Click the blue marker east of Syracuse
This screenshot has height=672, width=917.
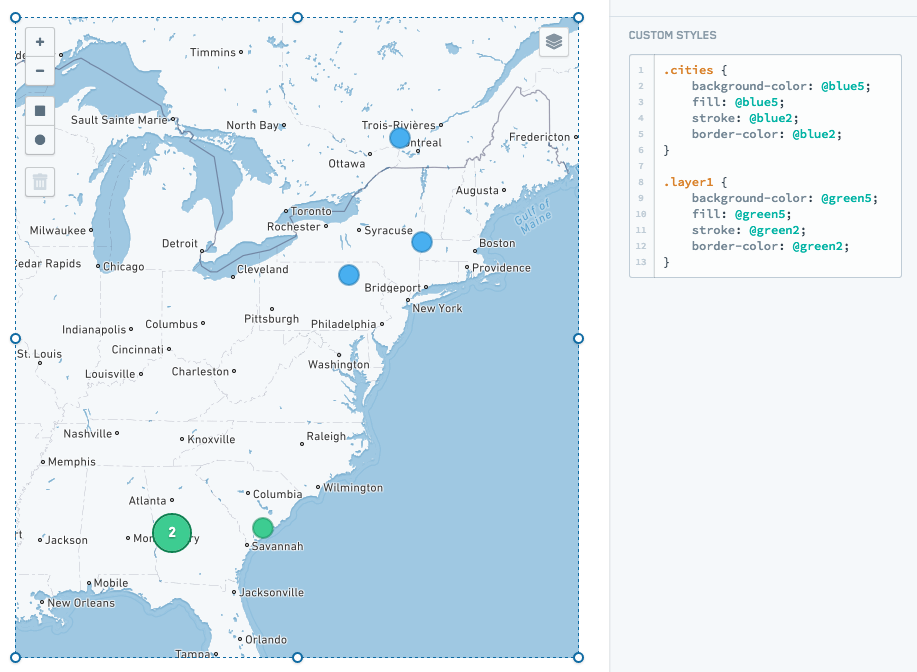point(422,242)
